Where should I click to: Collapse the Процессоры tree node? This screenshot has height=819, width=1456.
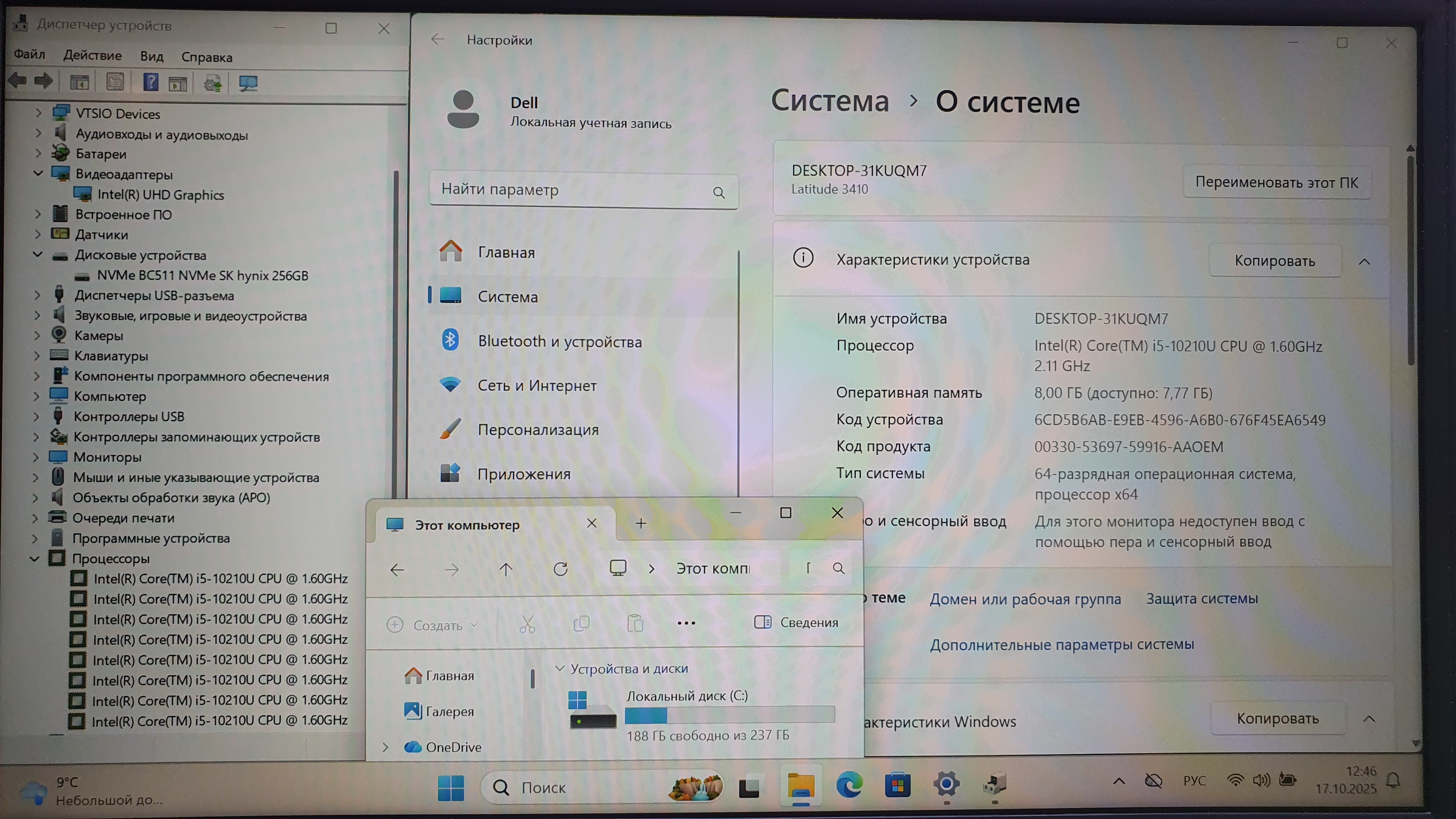pos(34,558)
